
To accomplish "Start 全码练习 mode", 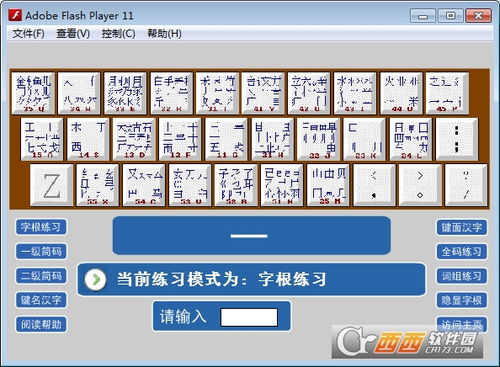I will click(x=462, y=252).
